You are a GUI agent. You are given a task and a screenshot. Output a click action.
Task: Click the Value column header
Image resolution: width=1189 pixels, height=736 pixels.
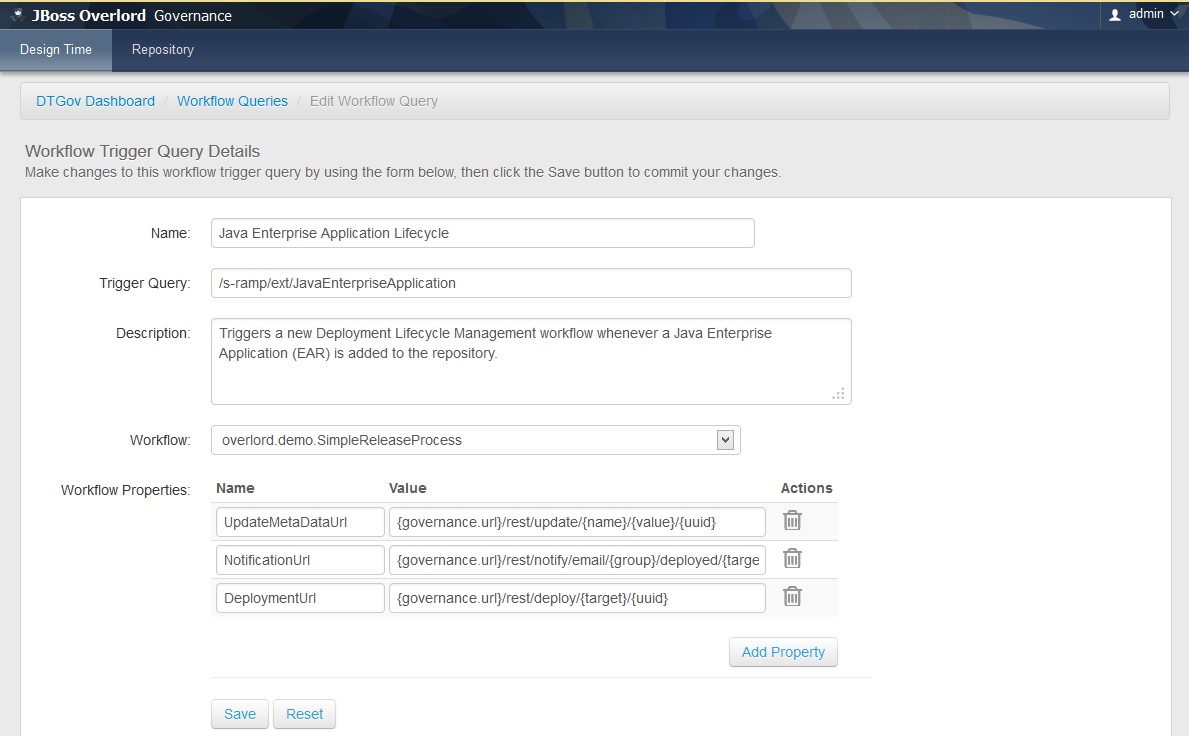point(408,488)
